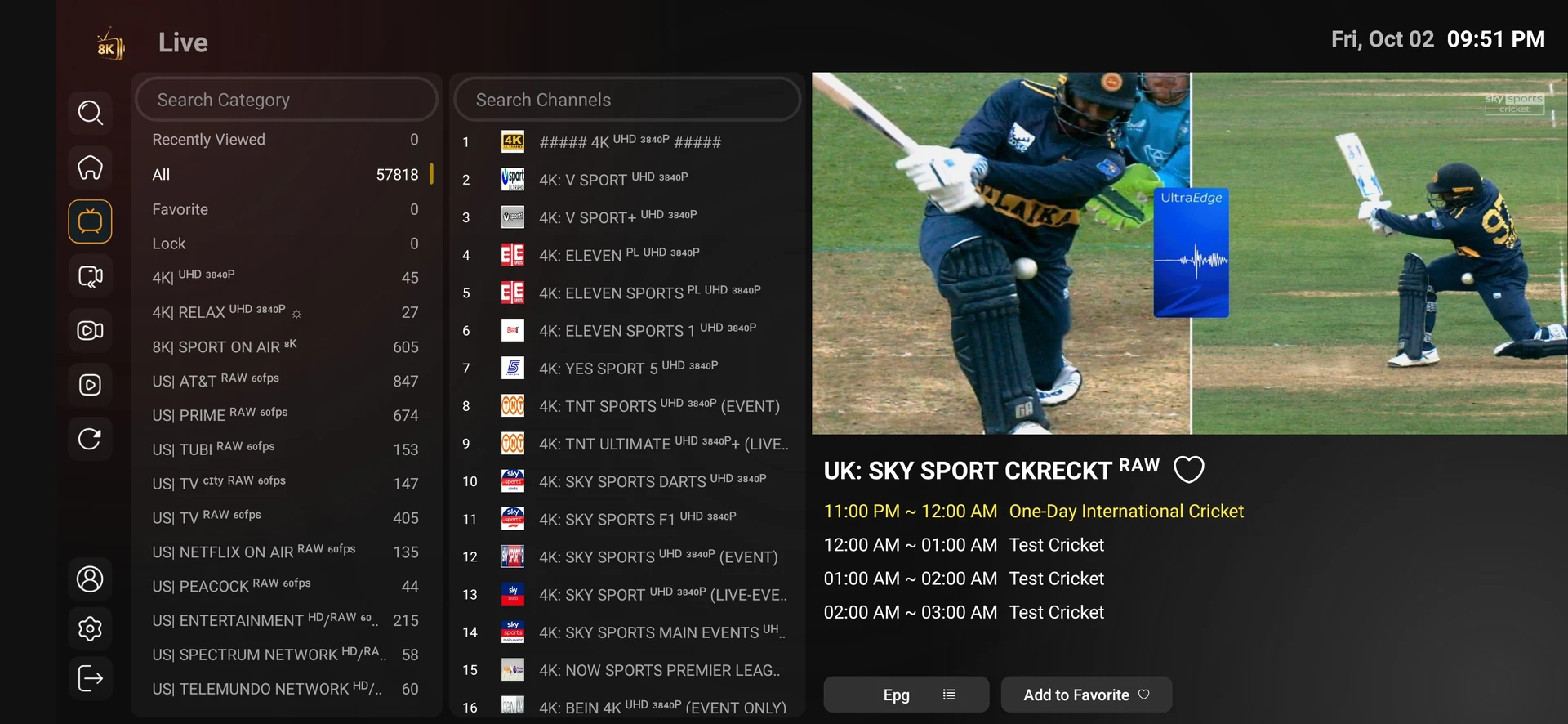Play channel 4K: ELEVEN SPORTS PL
This screenshot has height=724, width=1568.
[626, 293]
